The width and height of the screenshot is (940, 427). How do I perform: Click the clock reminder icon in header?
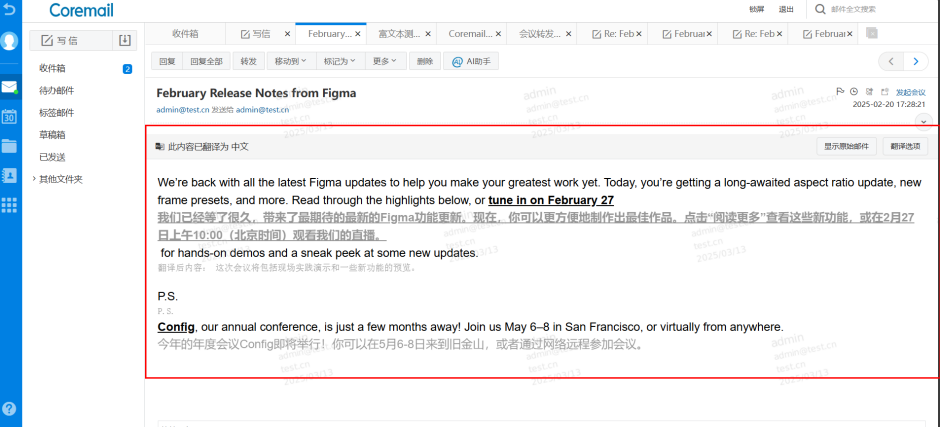[x=853, y=92]
